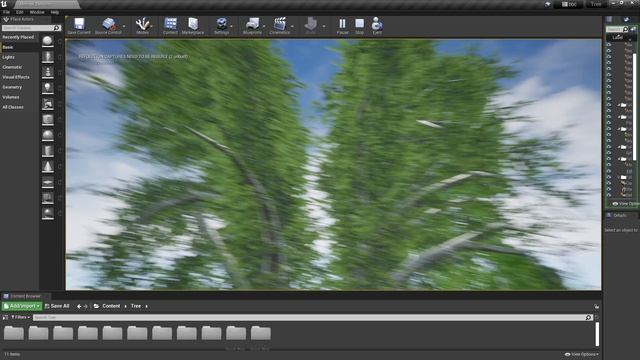This screenshot has width=640, height=360.
Task: Click the DDC button in the title bar
Action: (569, 4)
